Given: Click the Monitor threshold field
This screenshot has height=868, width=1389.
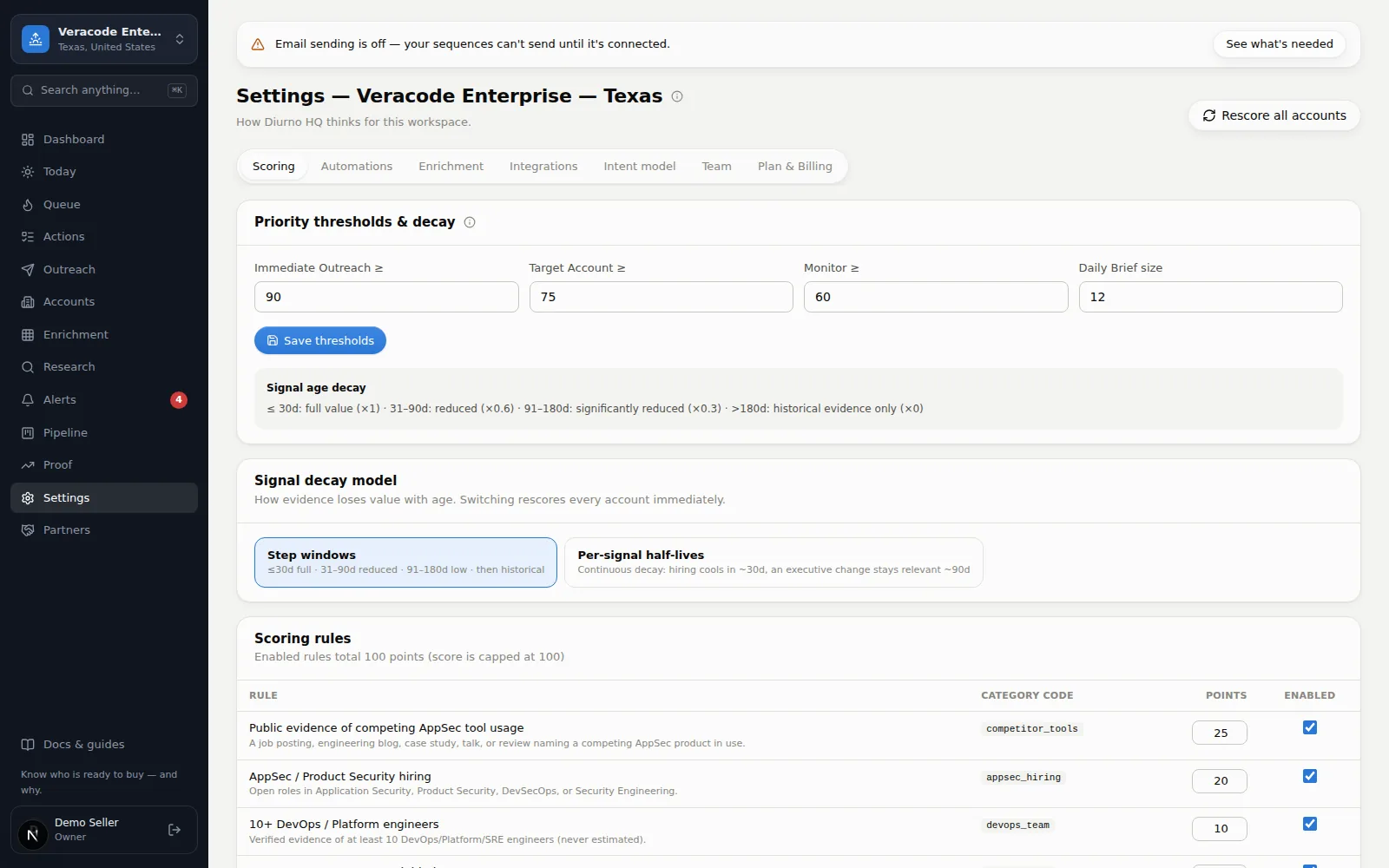Looking at the screenshot, I should click(936, 297).
